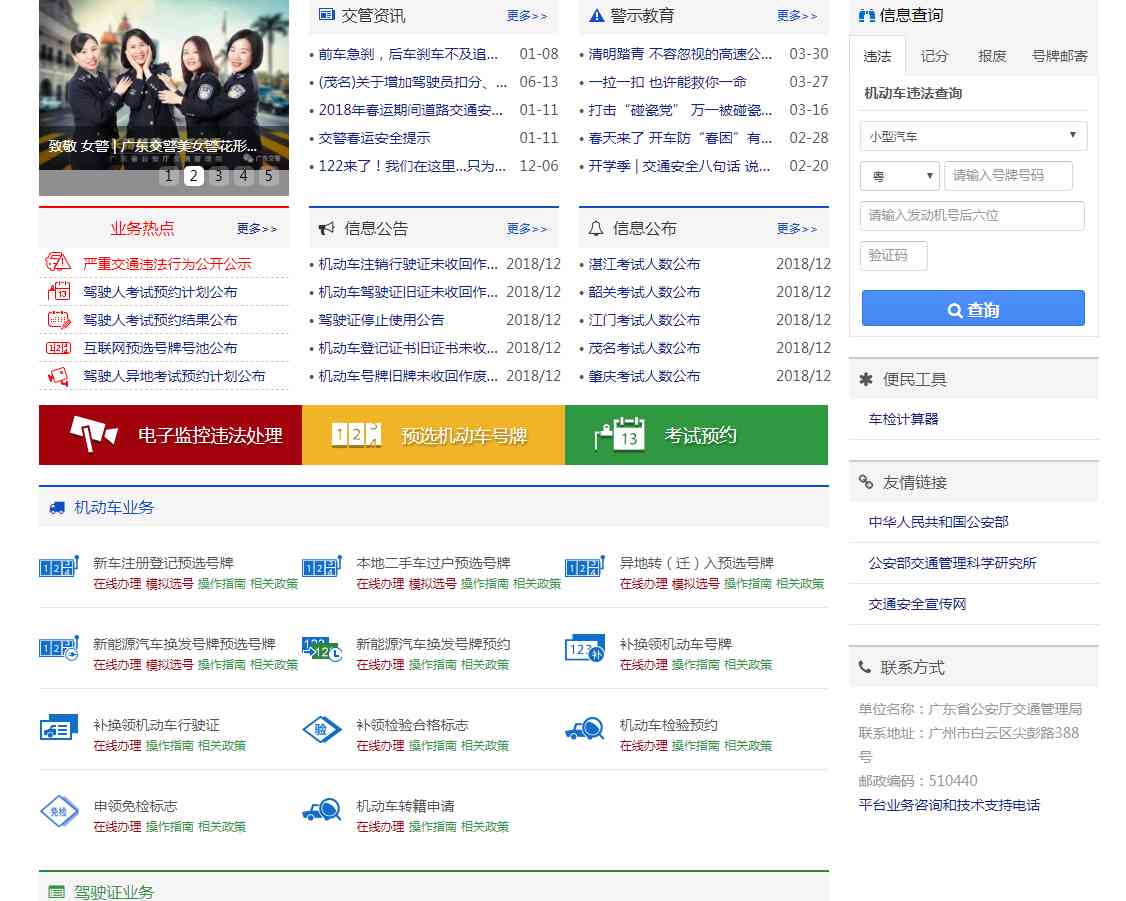
Task: Click the 申领免检标志 icon
Action: (58, 811)
